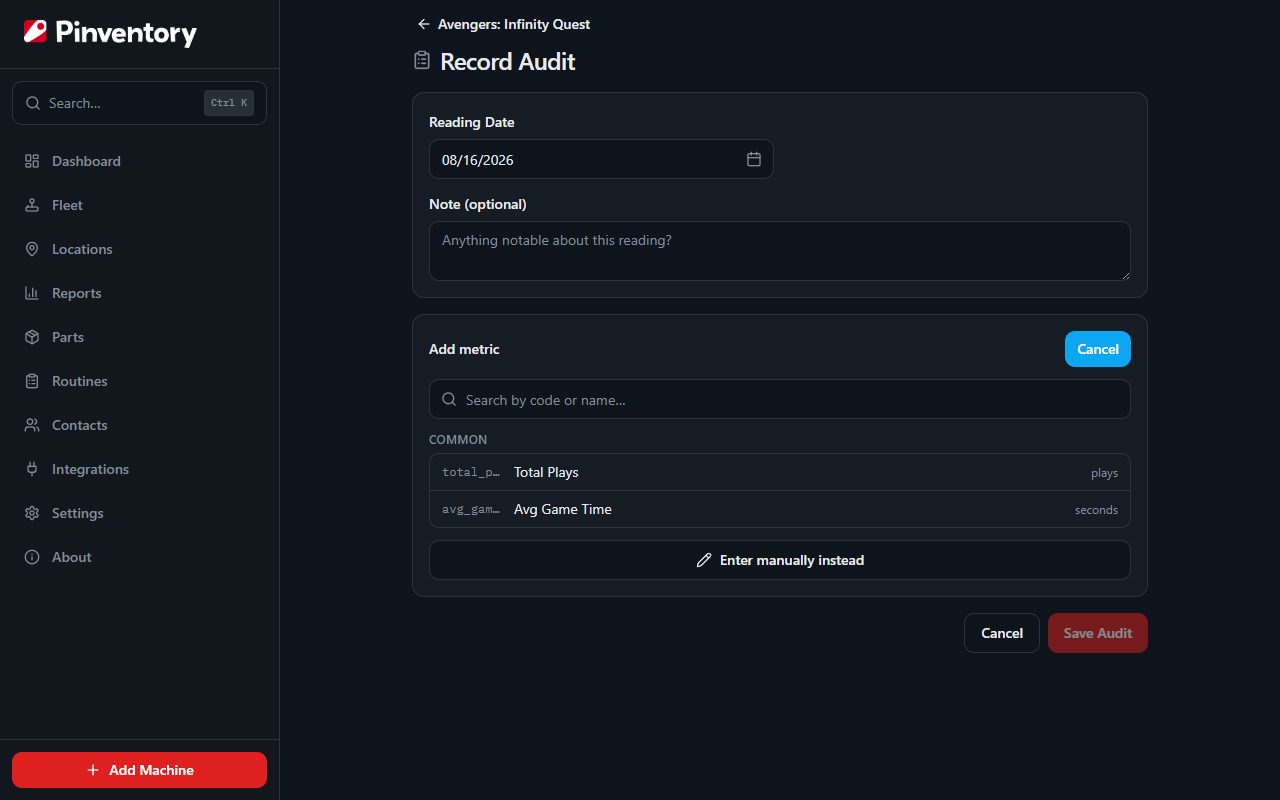Click the COMMON section label
This screenshot has width=1280, height=800.
click(458, 440)
